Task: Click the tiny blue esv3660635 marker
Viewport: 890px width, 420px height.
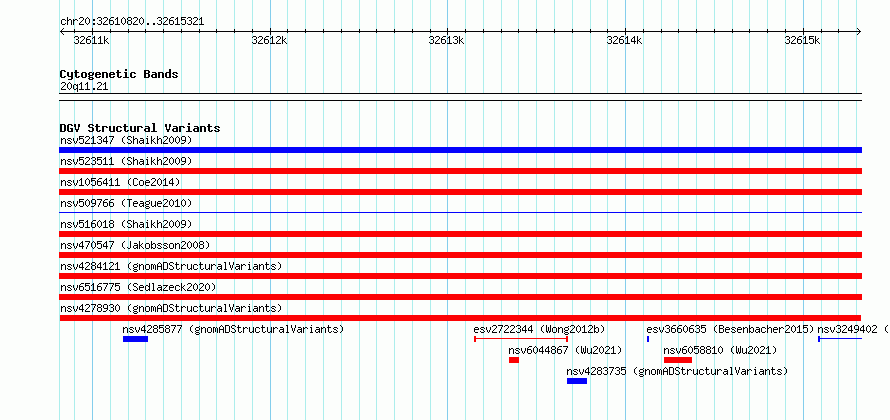Action: pos(648,339)
